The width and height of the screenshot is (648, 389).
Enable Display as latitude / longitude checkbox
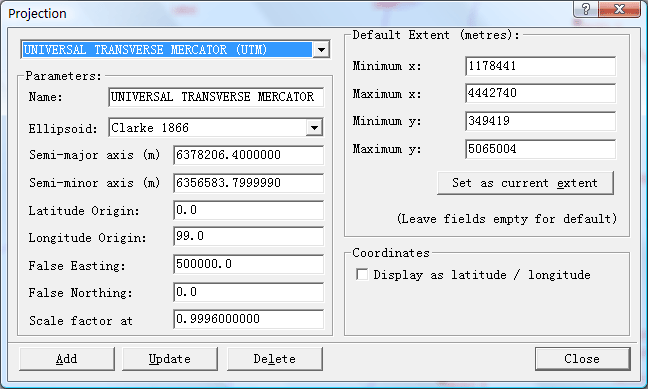(x=362, y=274)
